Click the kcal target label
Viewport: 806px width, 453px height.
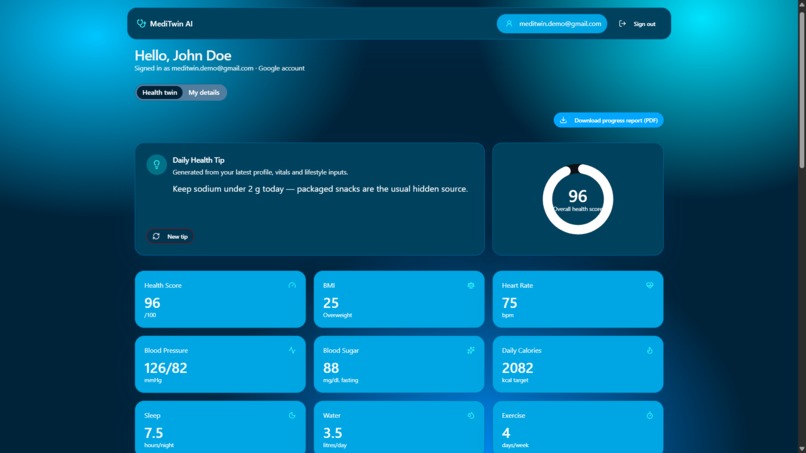click(x=515, y=380)
